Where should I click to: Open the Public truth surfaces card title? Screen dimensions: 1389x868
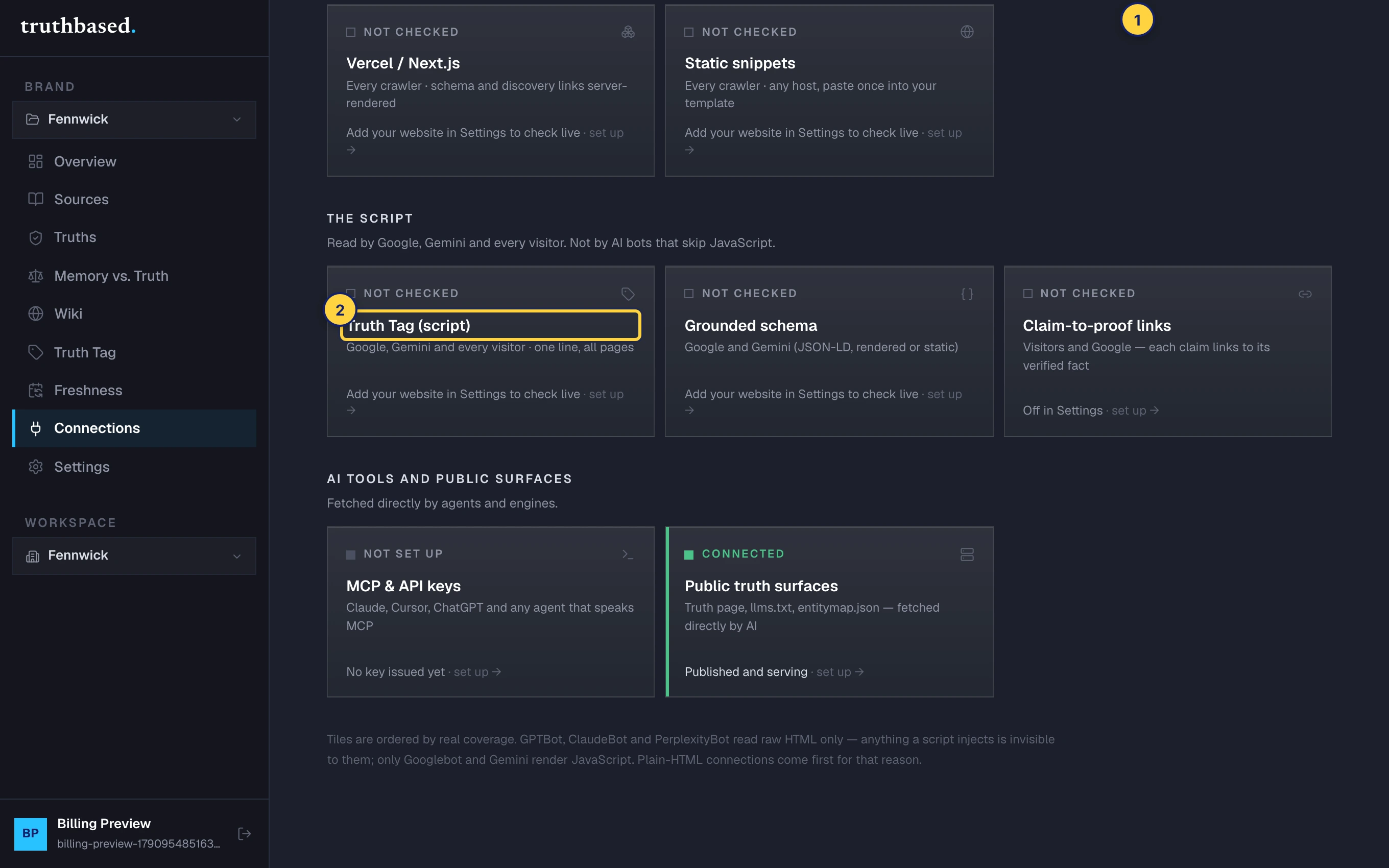(x=761, y=586)
